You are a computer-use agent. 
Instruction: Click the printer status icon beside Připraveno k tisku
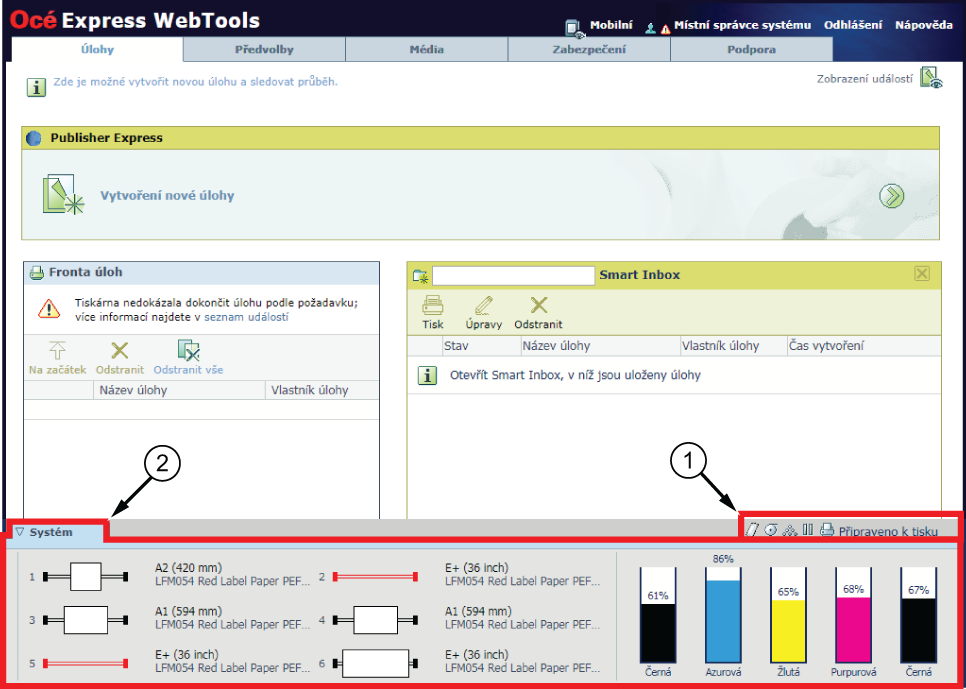click(x=827, y=530)
